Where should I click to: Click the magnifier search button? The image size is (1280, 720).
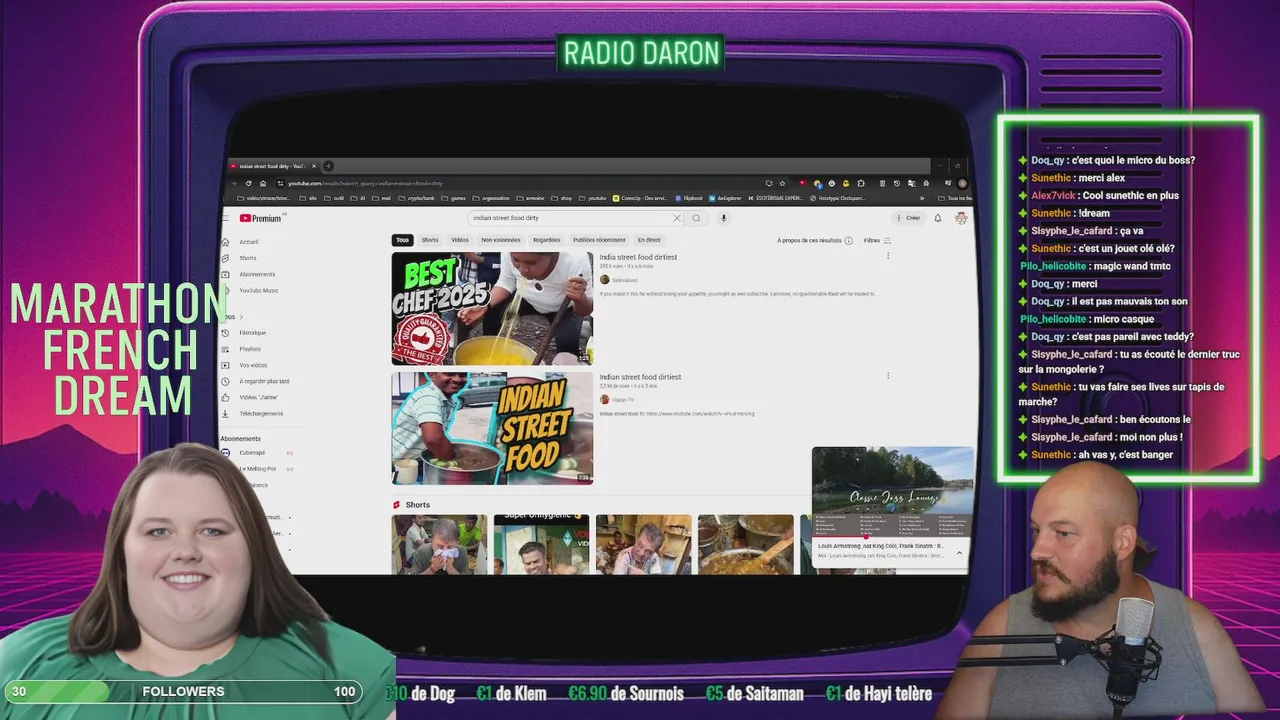point(696,218)
